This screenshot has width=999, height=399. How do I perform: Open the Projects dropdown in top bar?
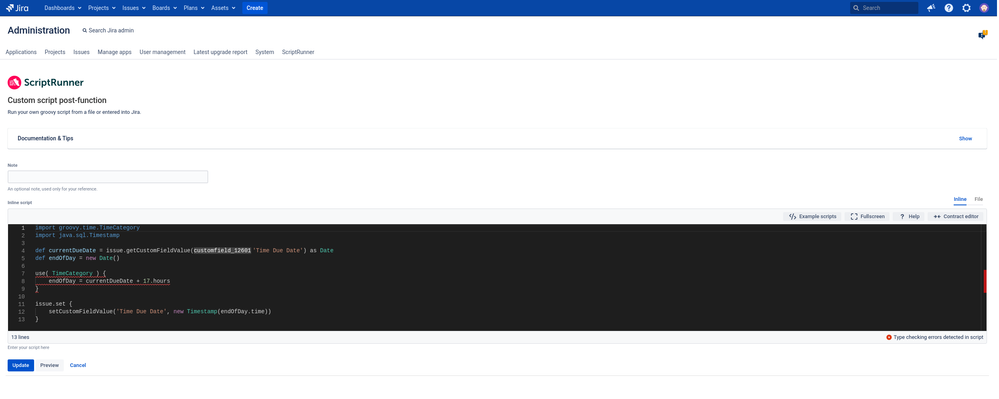(x=102, y=8)
